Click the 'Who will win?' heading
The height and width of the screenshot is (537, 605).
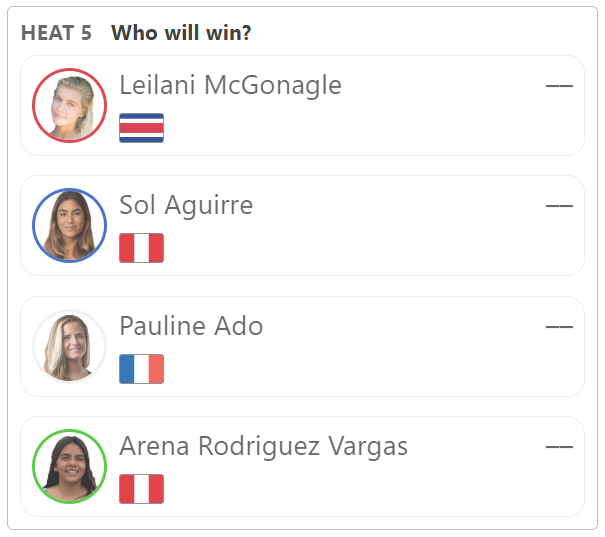pos(181,33)
